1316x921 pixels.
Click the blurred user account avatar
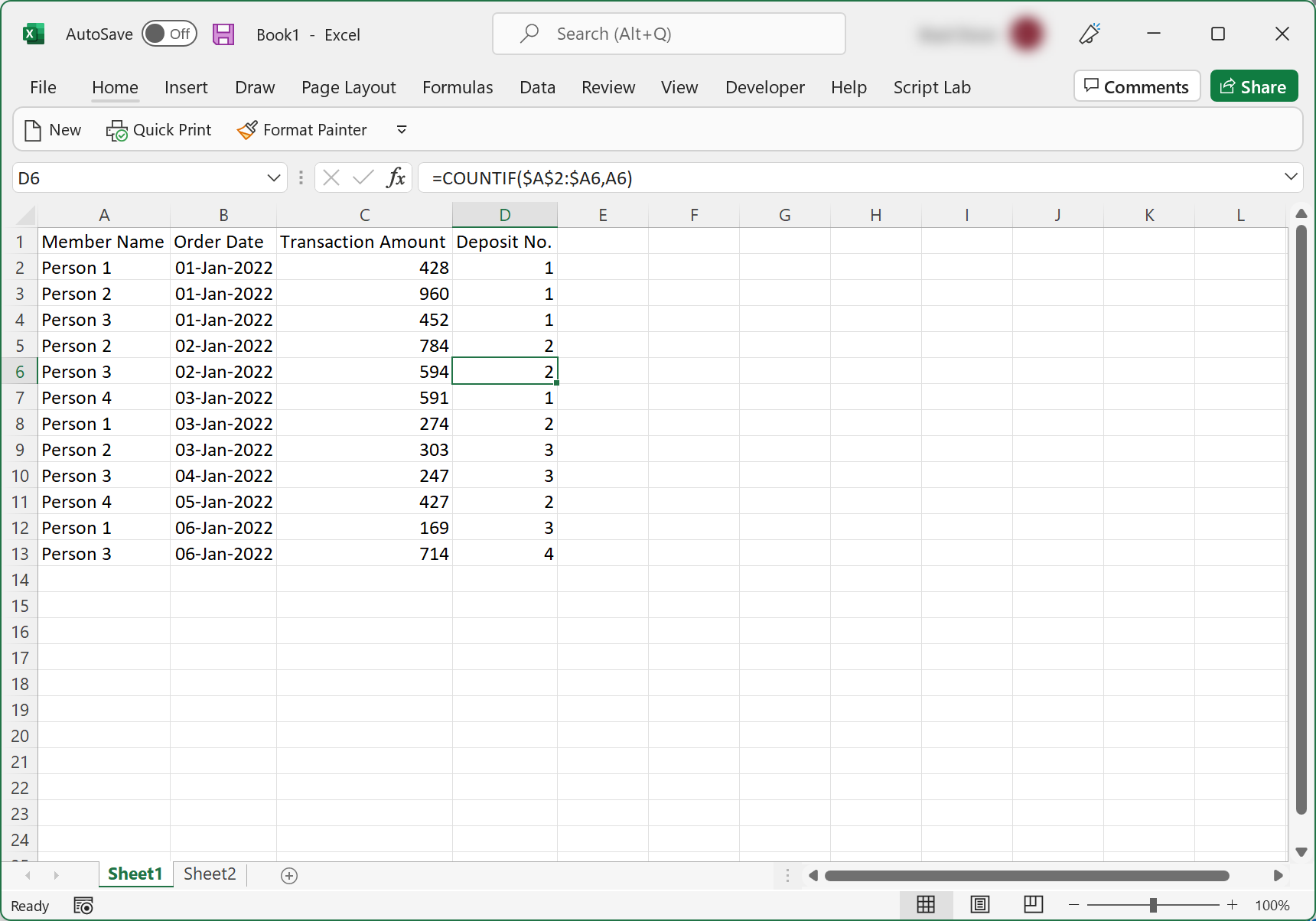tap(1026, 34)
